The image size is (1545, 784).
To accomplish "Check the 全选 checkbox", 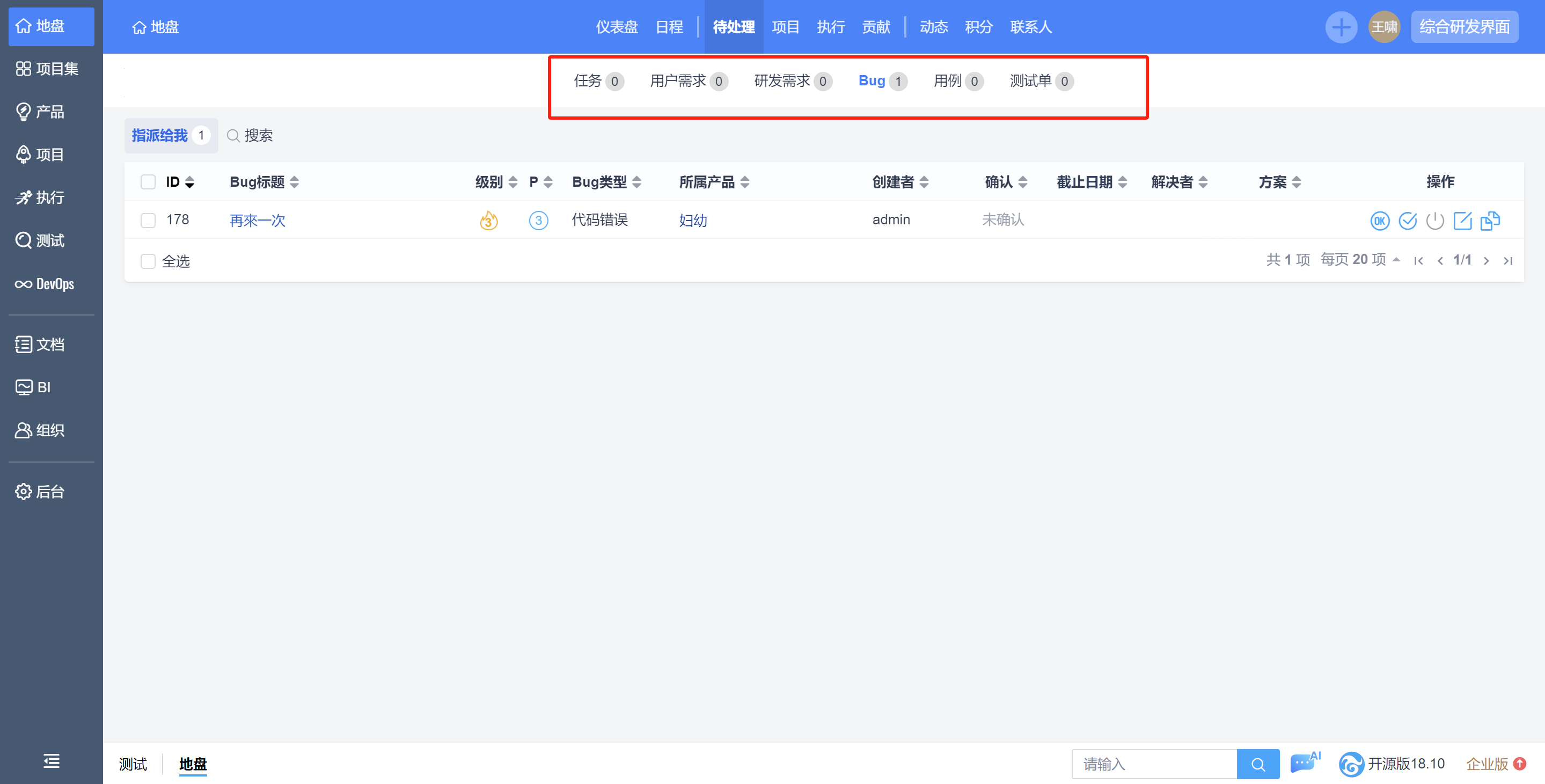I will 148,261.
